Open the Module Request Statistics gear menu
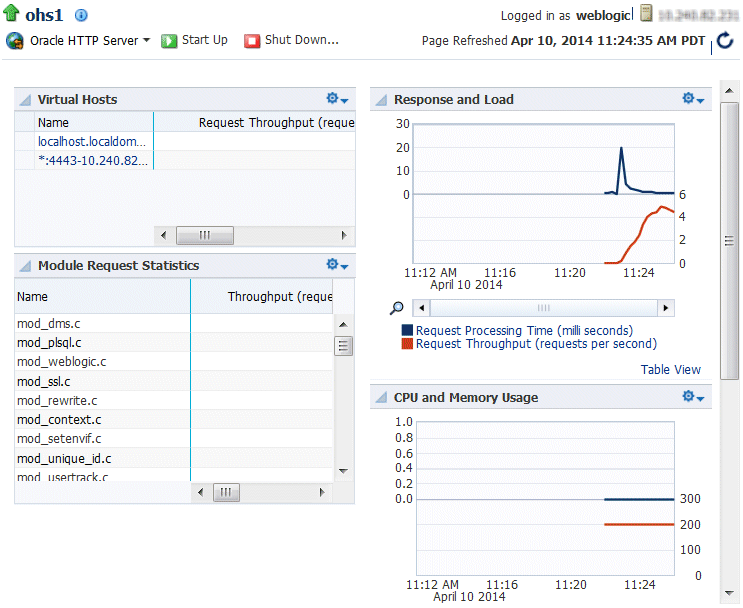This screenshot has width=743, height=608. [x=337, y=264]
